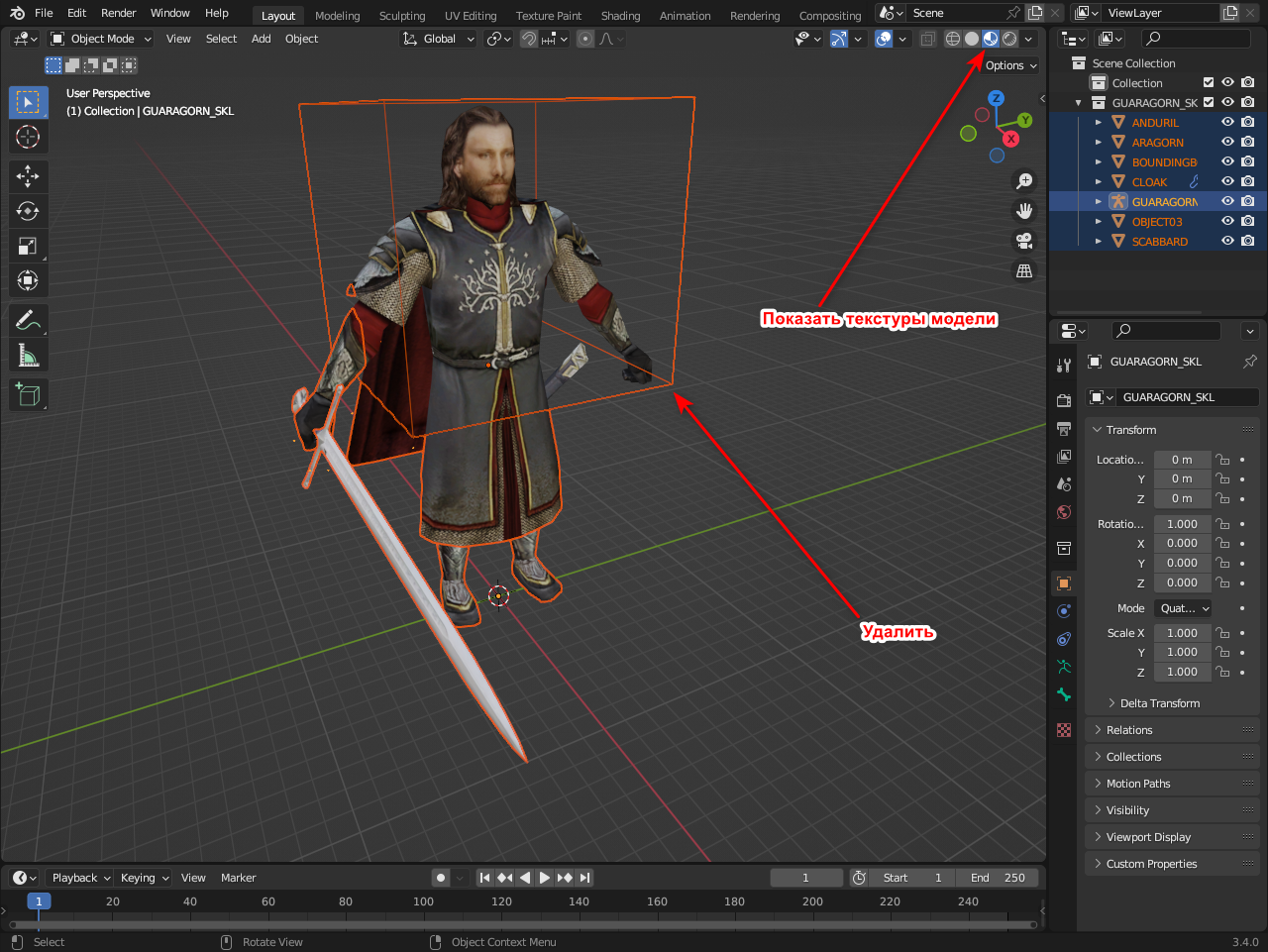The width and height of the screenshot is (1268, 952).
Task: Expand the Relations panel
Action: coord(1129,730)
